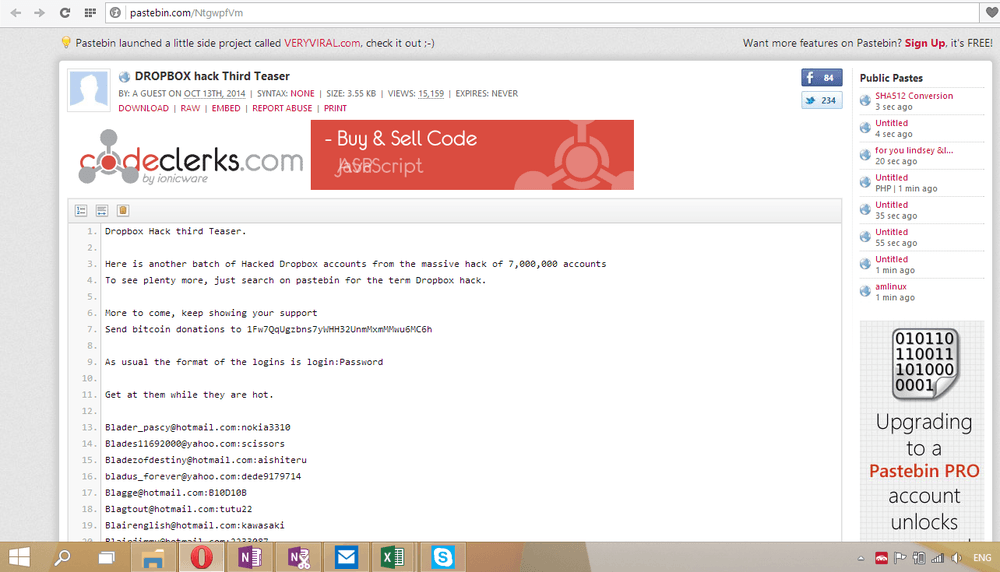Open Task View on the taskbar

(106, 558)
